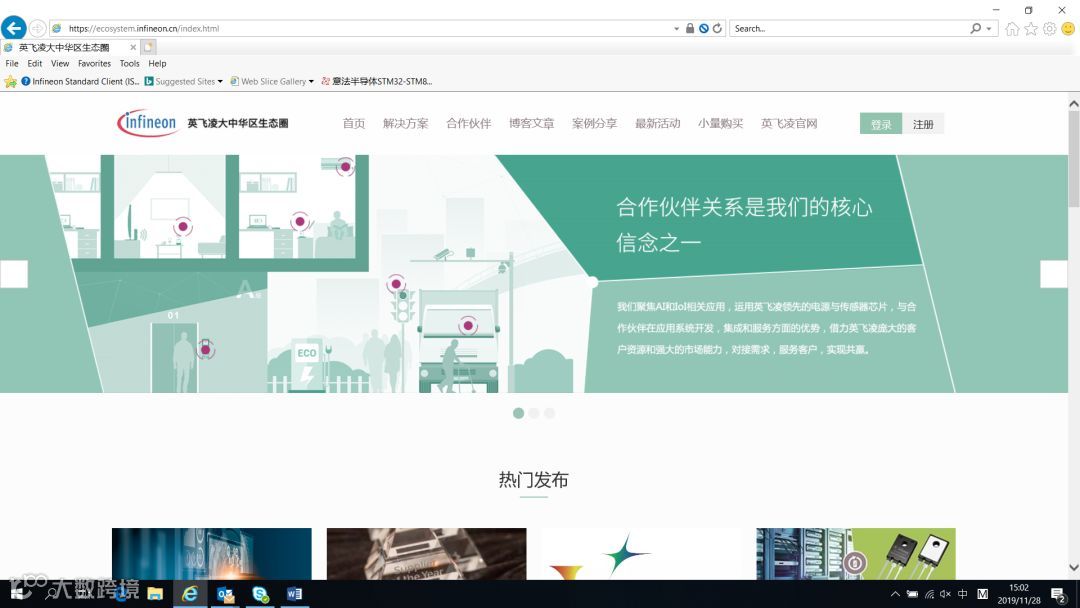
Task: Open 英飞凌官网 nav link
Action: [789, 123]
